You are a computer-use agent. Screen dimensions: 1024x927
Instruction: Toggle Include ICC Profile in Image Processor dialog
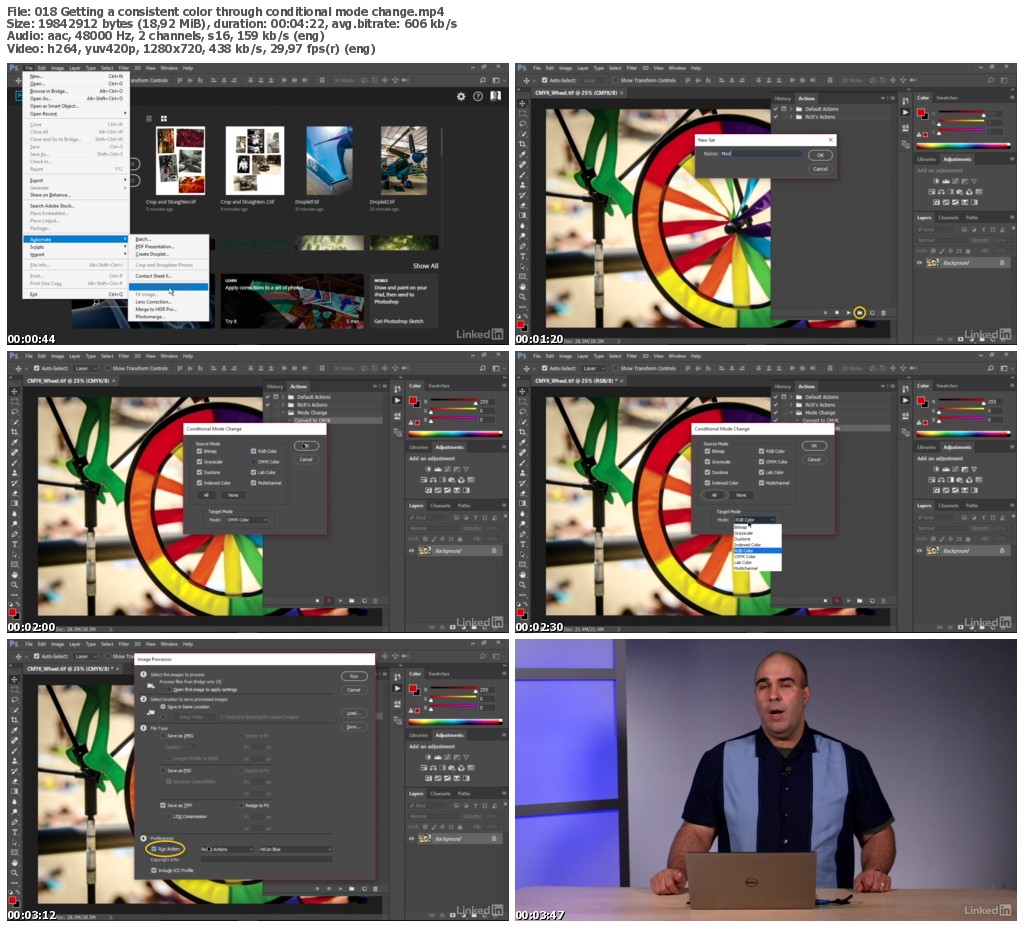point(154,870)
